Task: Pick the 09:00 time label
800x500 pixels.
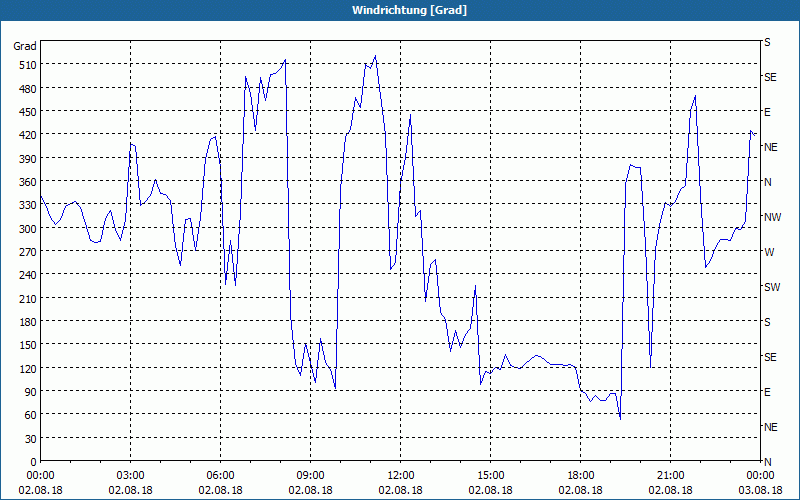Action: click(x=311, y=476)
